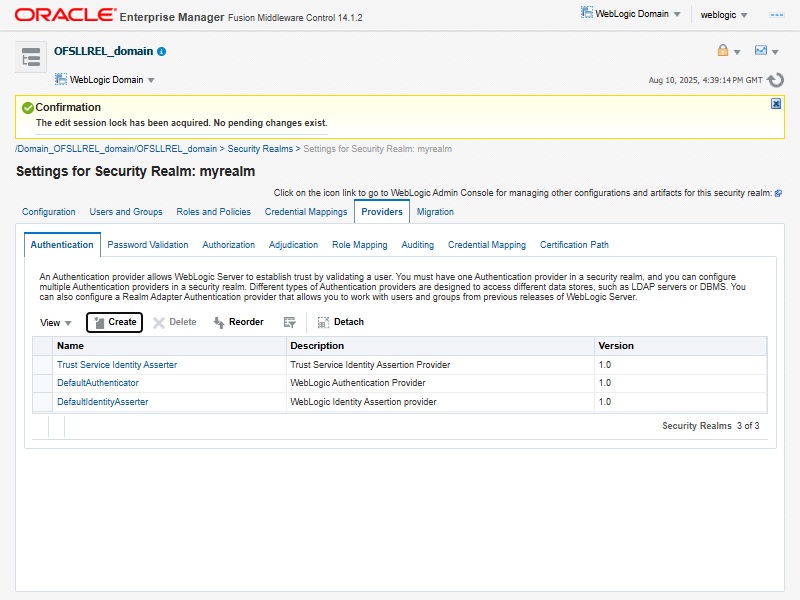Open the lock Change Center dropdown
The width and height of the screenshot is (800, 600).
[728, 51]
